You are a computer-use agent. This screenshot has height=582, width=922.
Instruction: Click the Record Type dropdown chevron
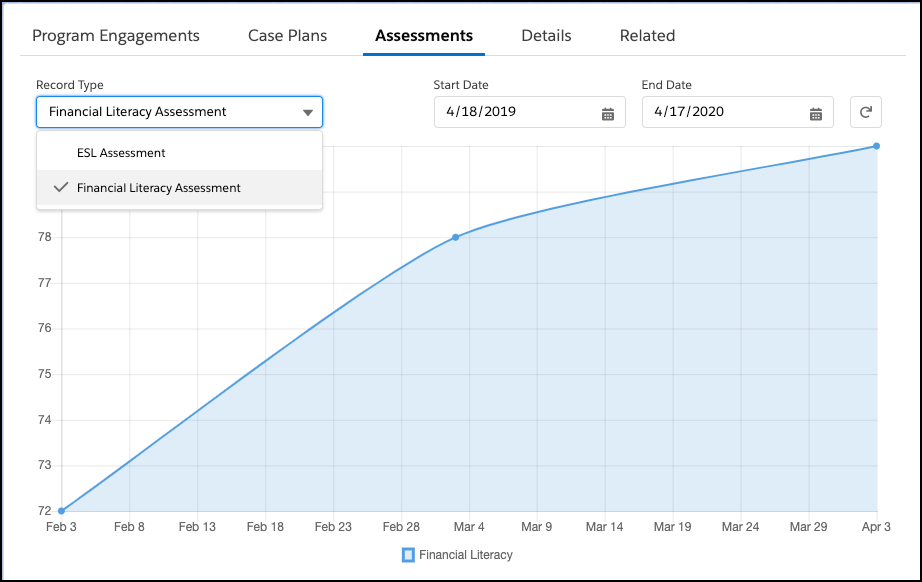(x=308, y=112)
